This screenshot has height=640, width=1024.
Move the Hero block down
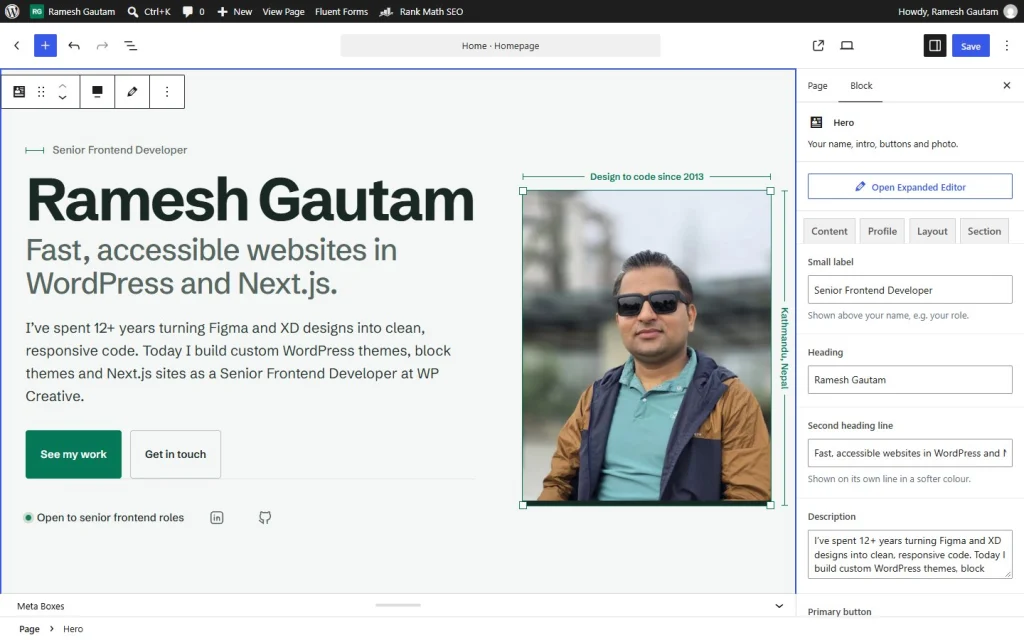62,97
